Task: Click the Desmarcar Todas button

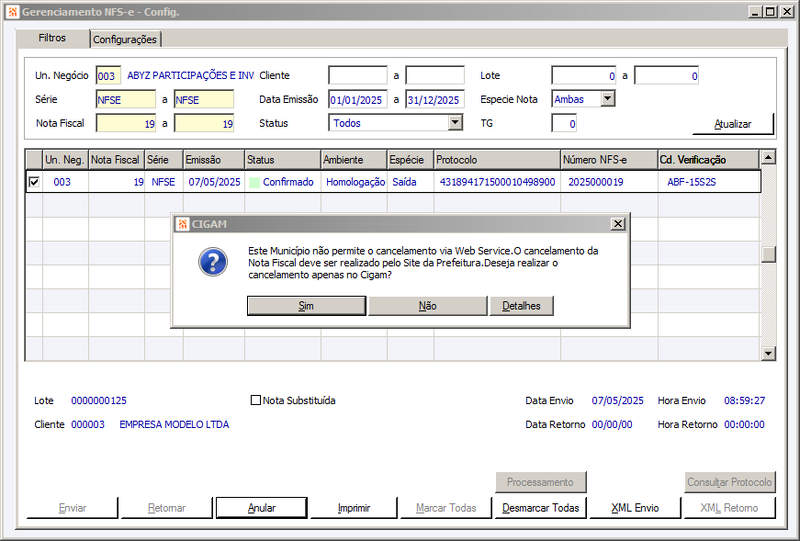Action: point(540,508)
